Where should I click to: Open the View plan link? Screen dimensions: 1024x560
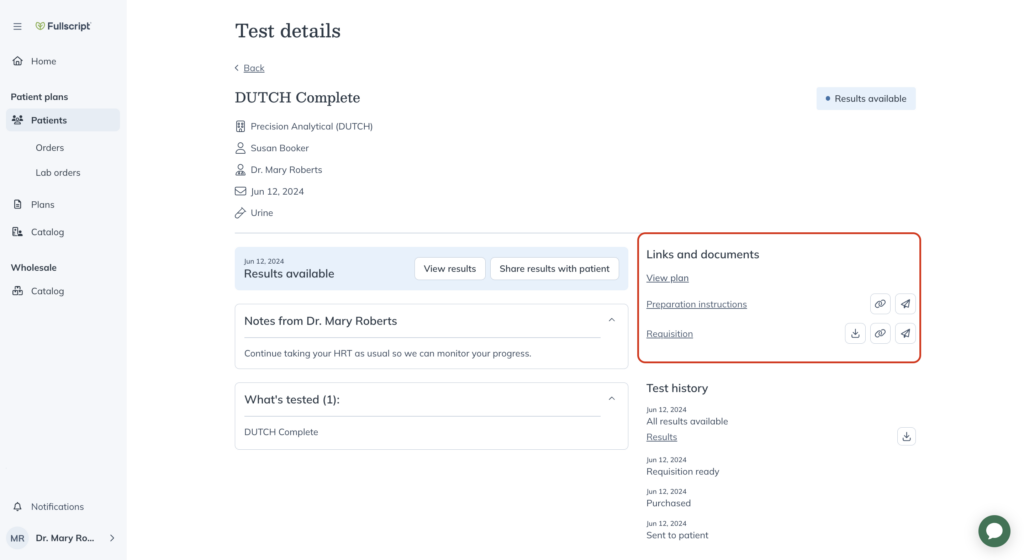[667, 278]
